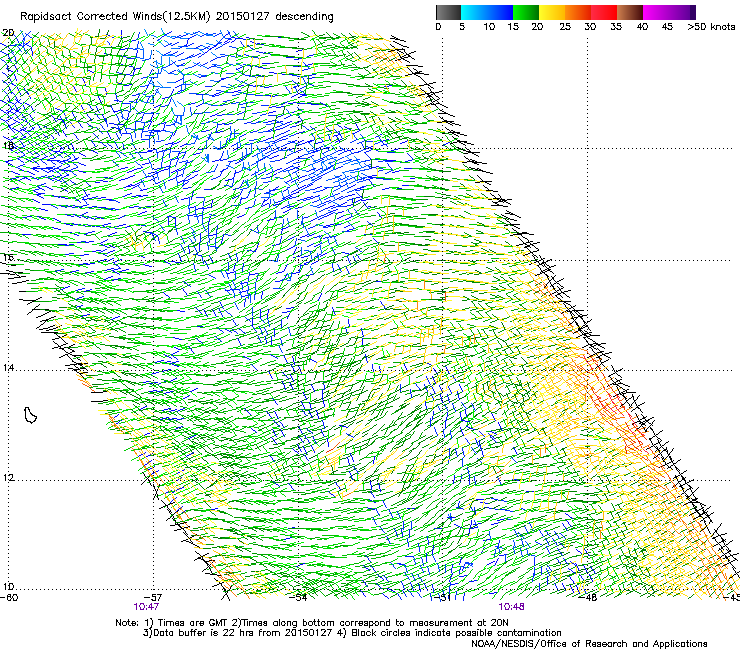The width and height of the screenshot is (740, 650).
Task: Click the 18 latitude label
Action: click(x=8, y=145)
